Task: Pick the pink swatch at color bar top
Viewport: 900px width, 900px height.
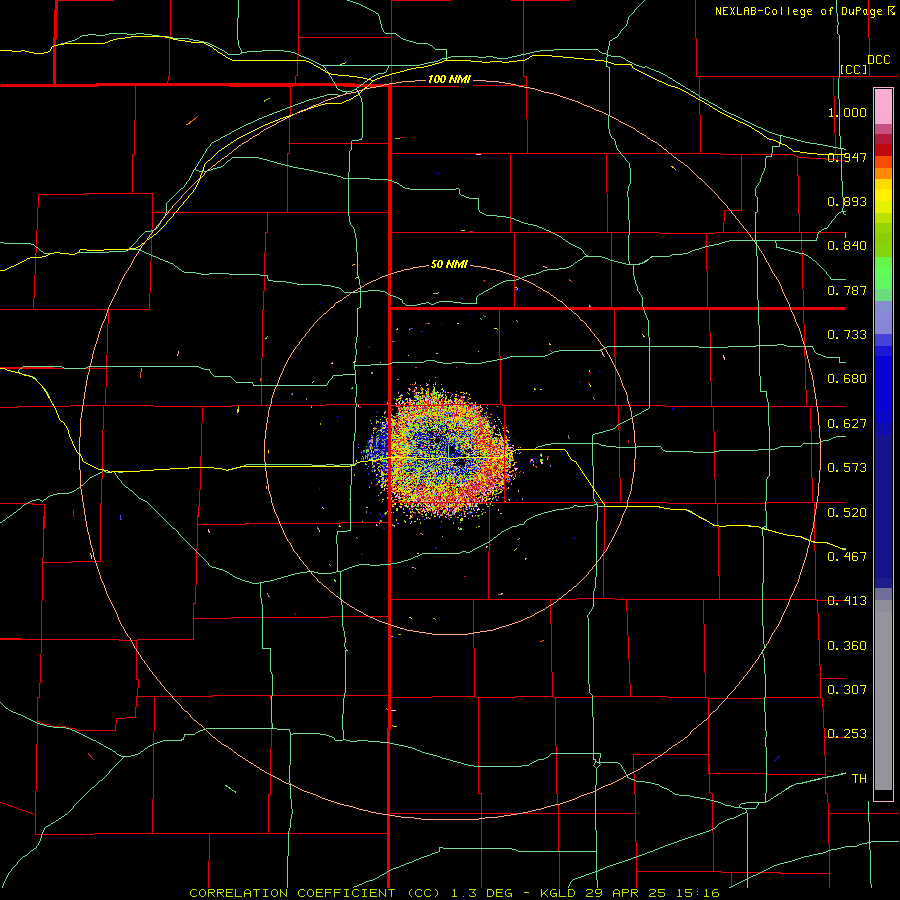Action: coord(883,107)
